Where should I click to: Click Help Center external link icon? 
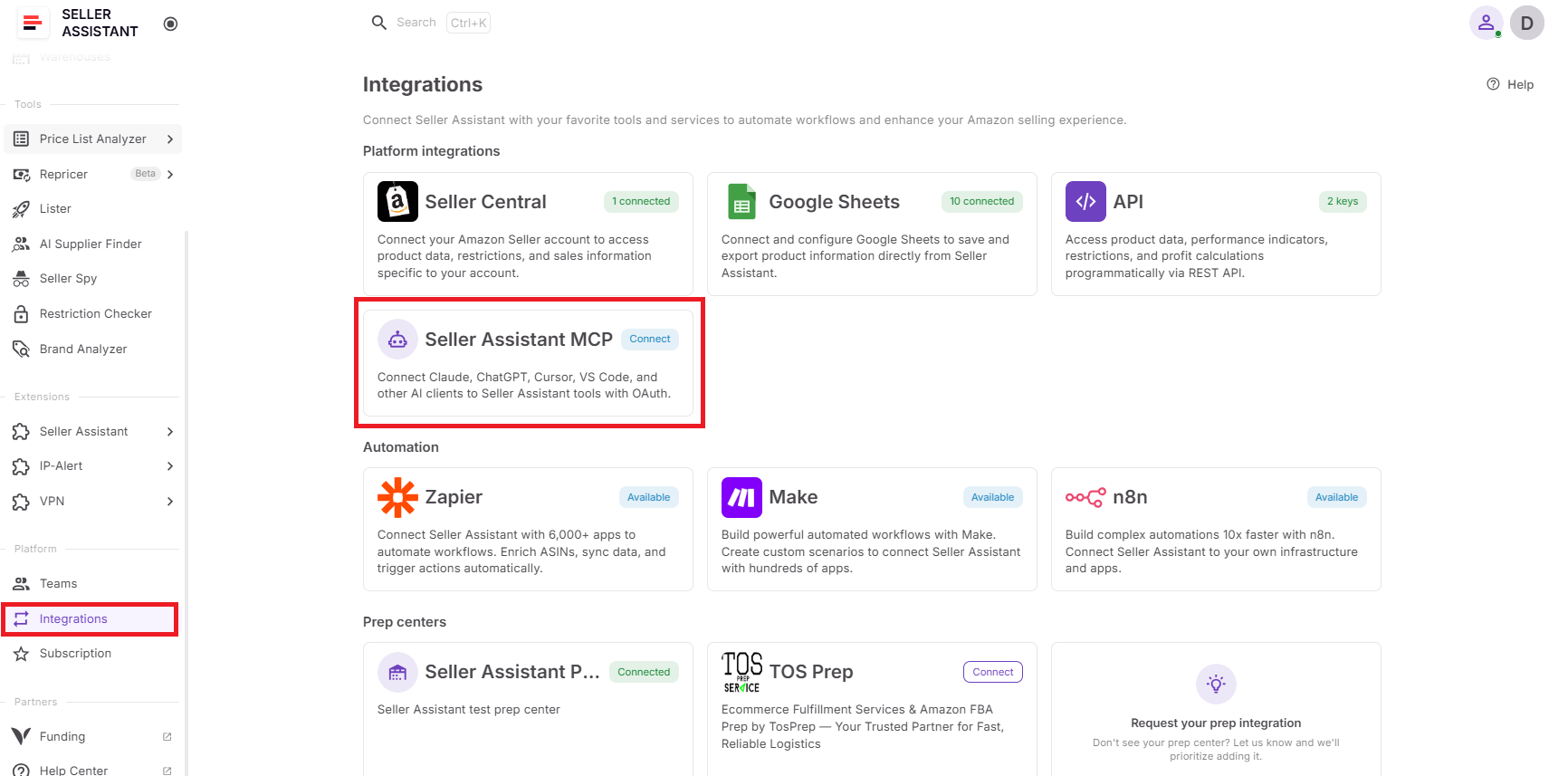167,771
